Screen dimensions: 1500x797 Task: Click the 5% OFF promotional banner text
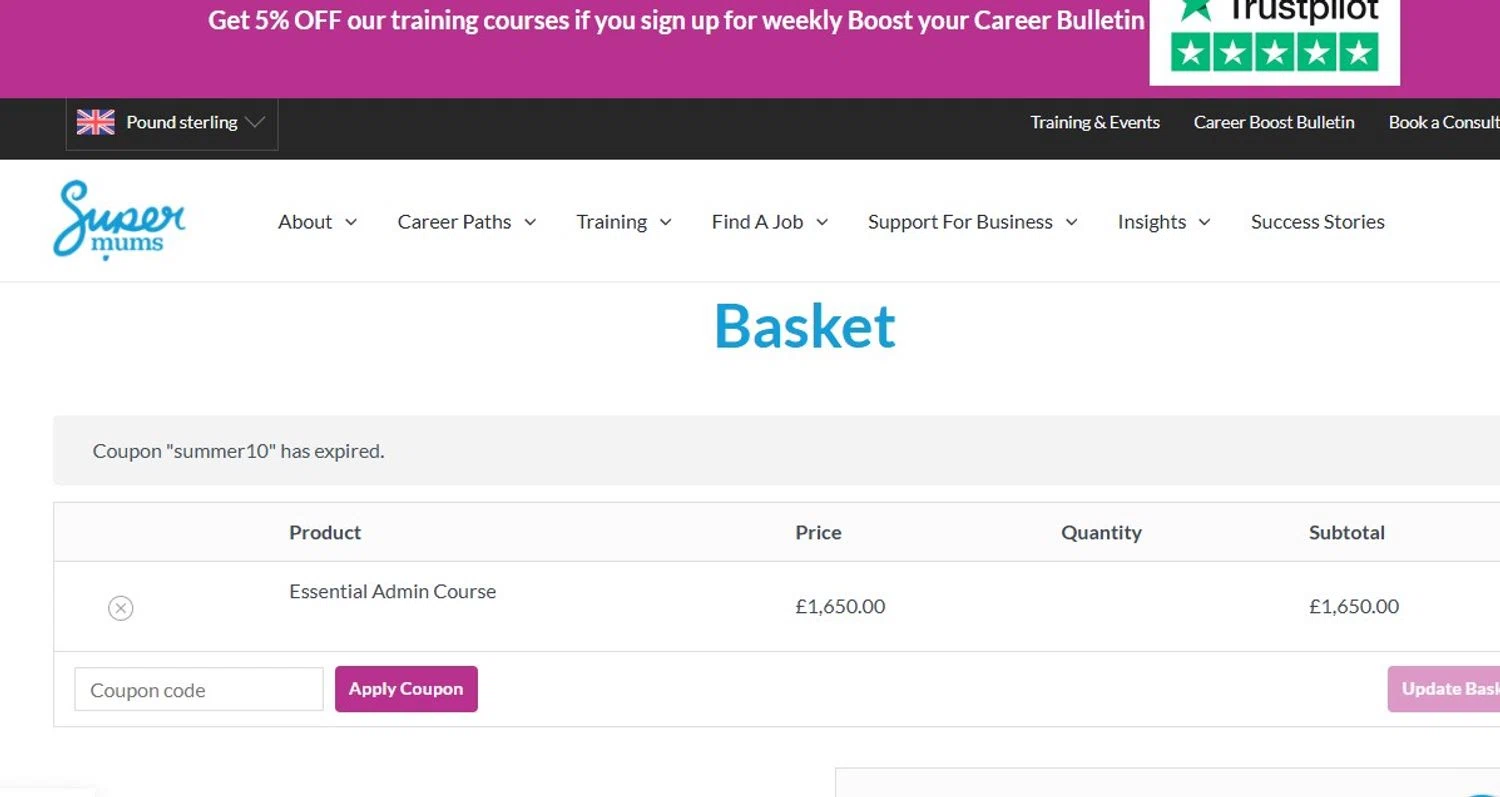click(x=676, y=20)
